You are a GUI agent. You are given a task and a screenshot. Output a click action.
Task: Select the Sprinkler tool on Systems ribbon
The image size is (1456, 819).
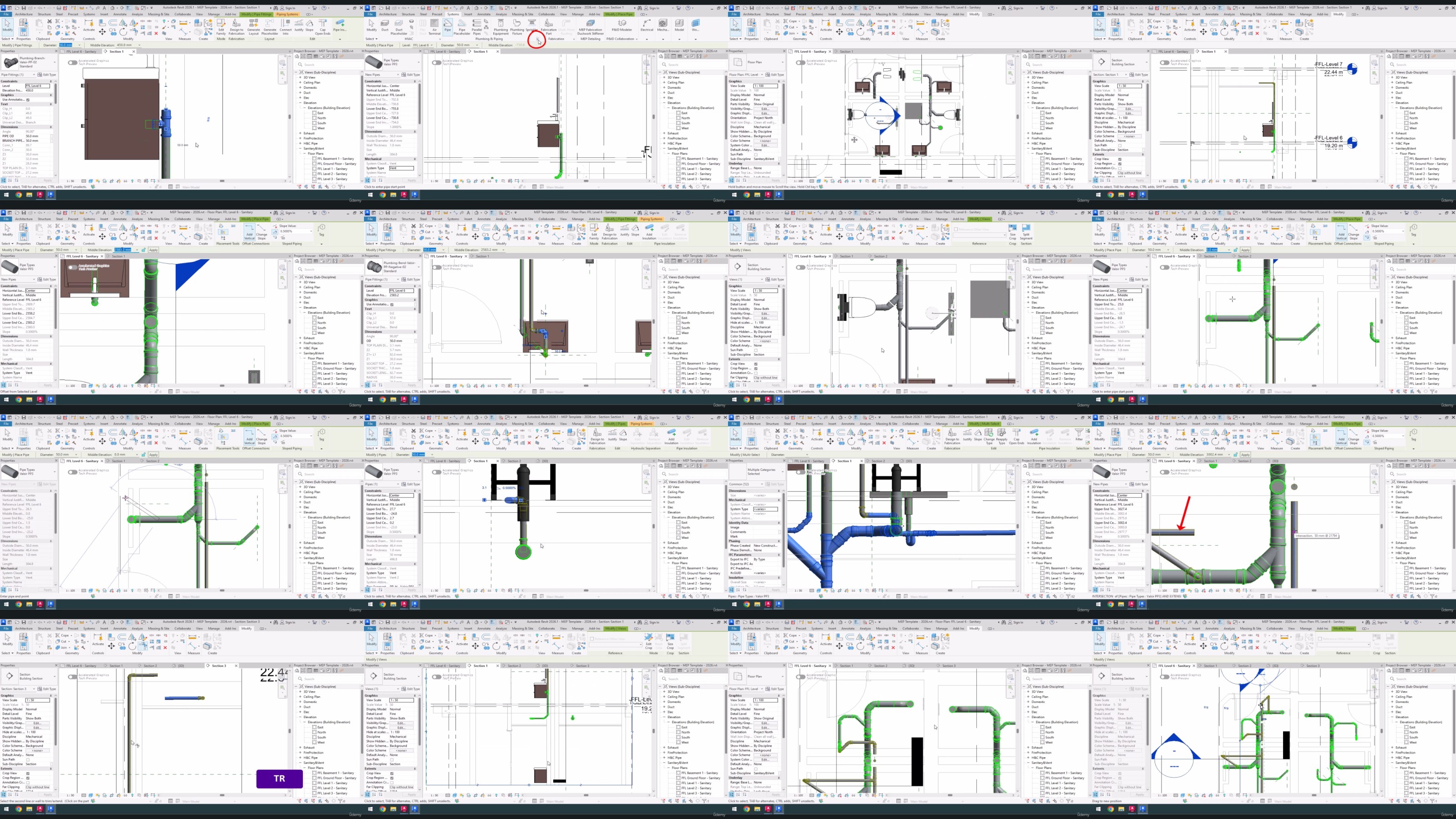(x=531, y=25)
